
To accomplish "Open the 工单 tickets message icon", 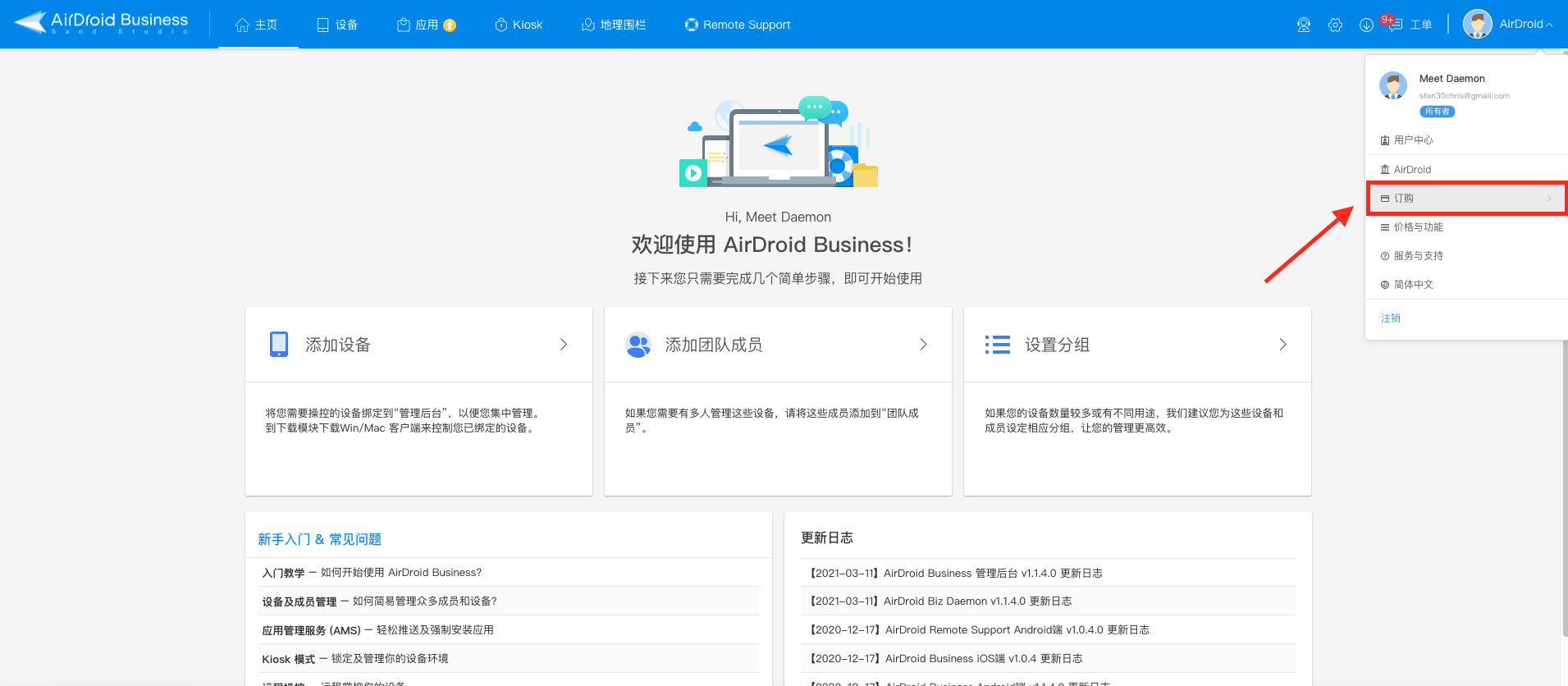I will coord(1394,25).
